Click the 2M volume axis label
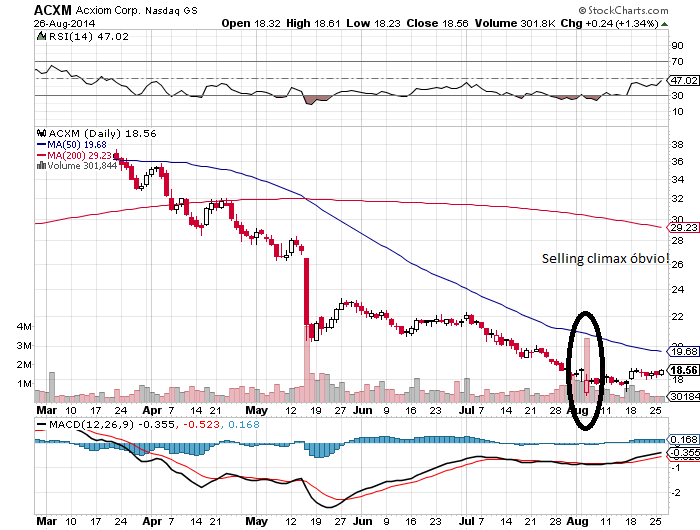 (25, 365)
